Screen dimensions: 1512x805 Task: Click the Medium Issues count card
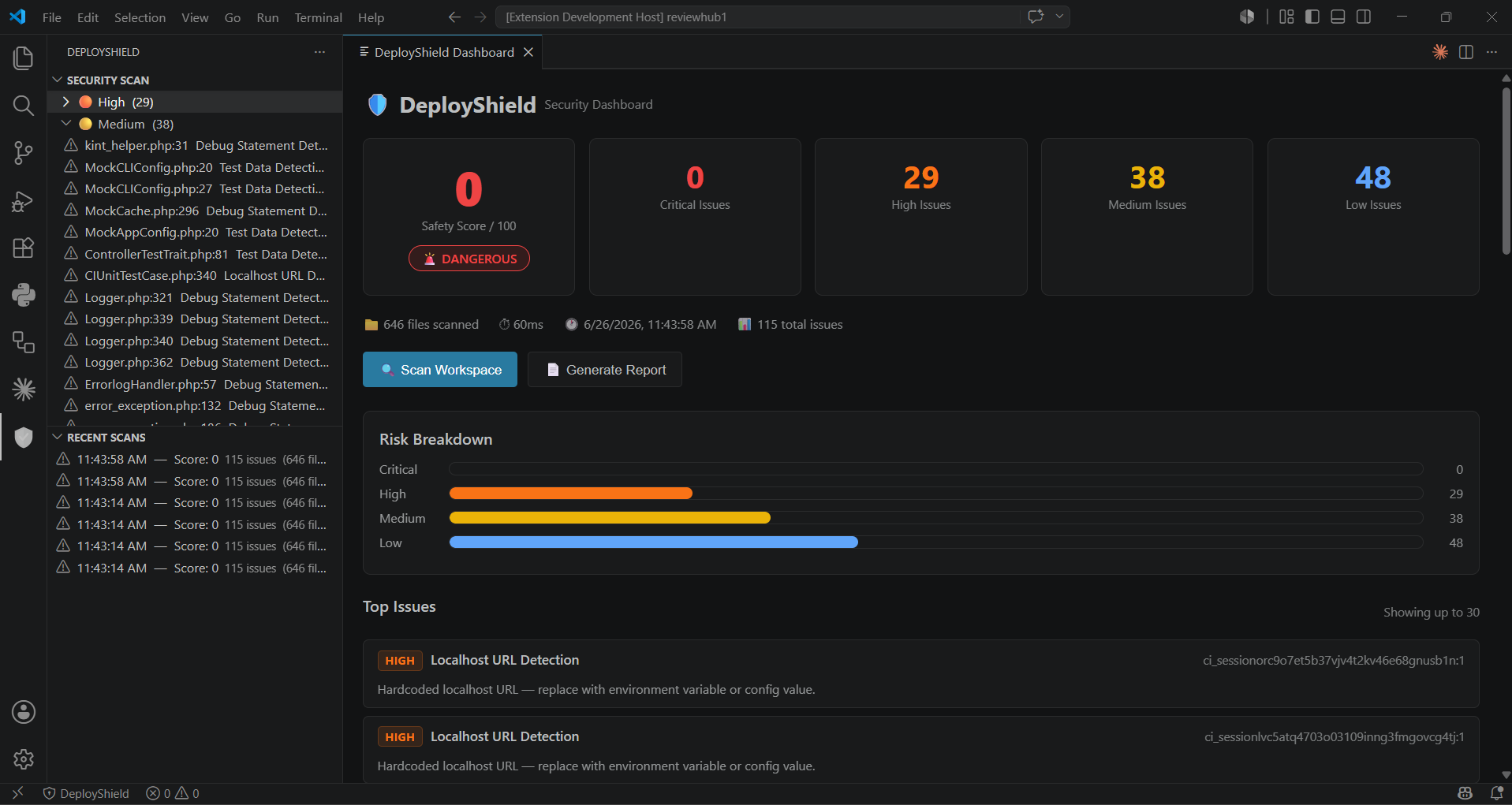coord(1148,217)
